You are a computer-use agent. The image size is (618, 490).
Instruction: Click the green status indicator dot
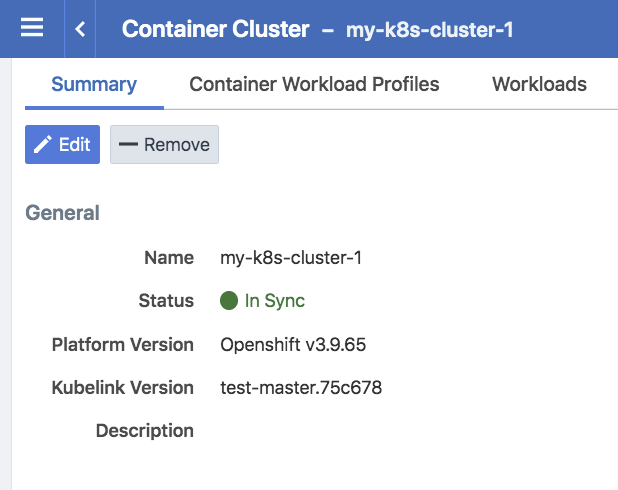229,301
